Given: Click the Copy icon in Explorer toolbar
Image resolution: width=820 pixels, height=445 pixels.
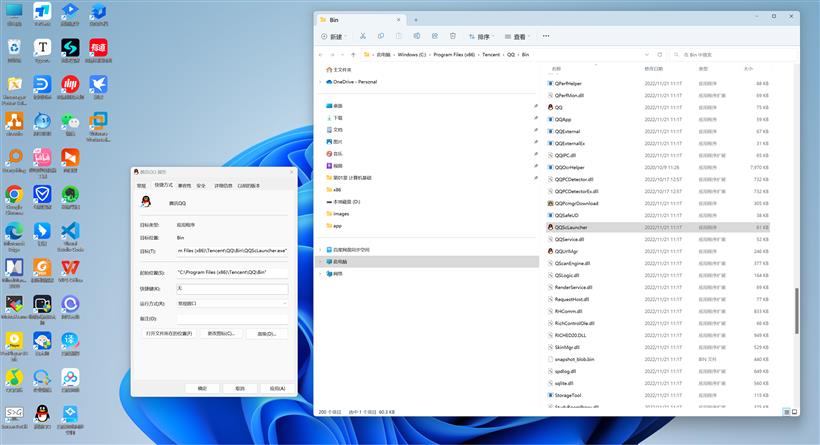Looking at the screenshot, I should [381, 36].
